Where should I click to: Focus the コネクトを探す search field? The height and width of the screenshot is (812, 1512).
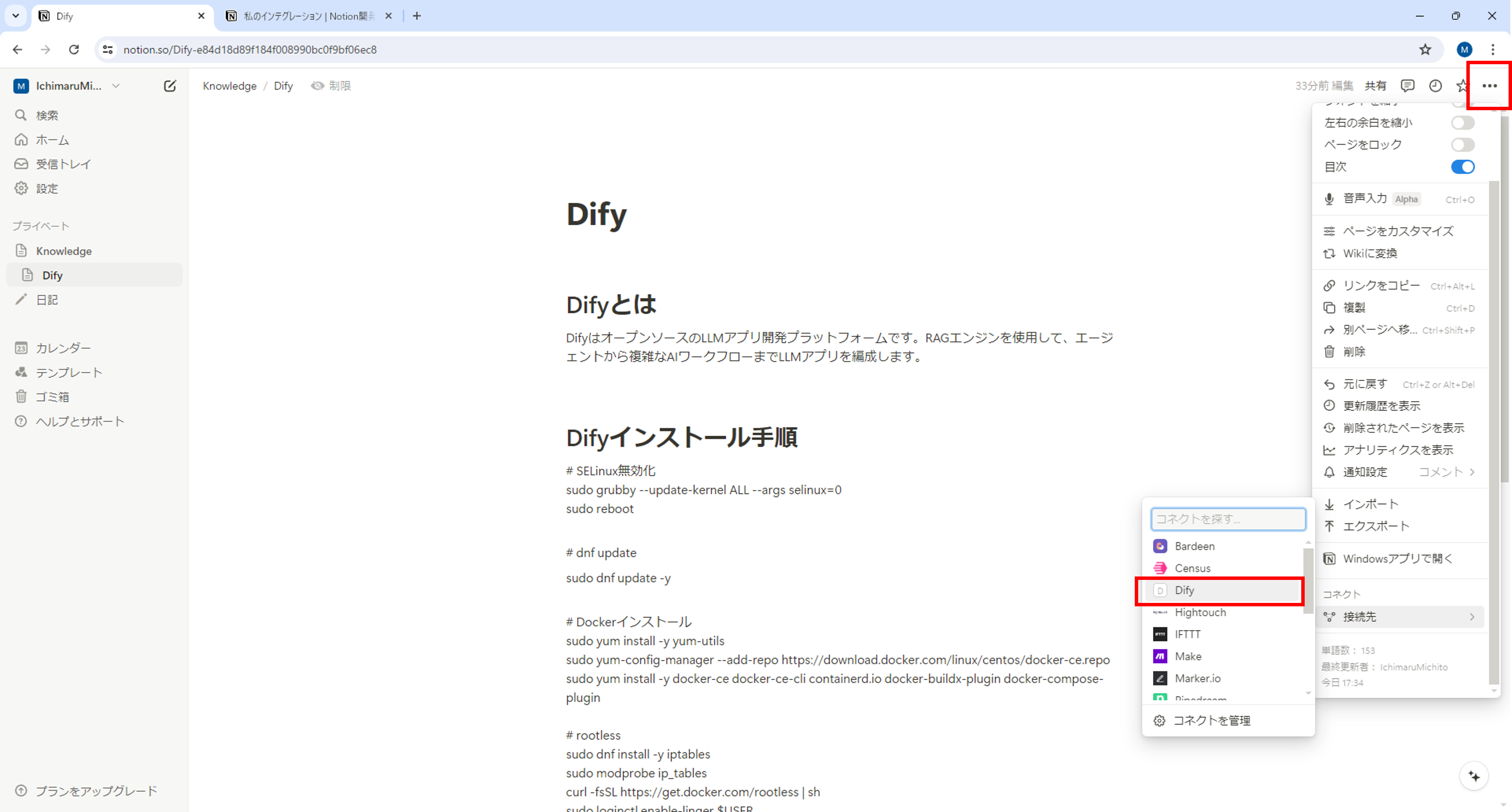point(1228,519)
